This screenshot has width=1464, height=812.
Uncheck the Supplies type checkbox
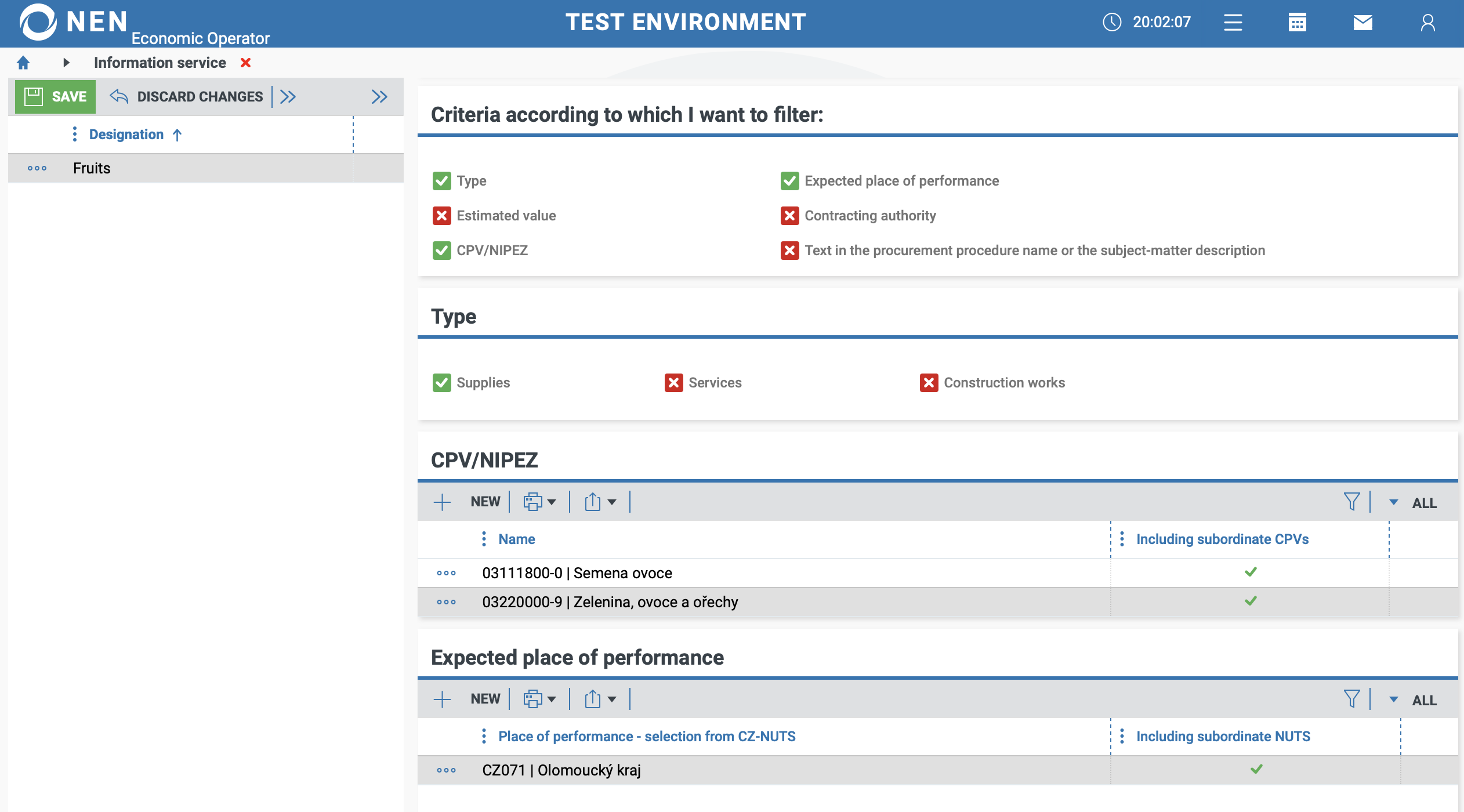(x=442, y=383)
